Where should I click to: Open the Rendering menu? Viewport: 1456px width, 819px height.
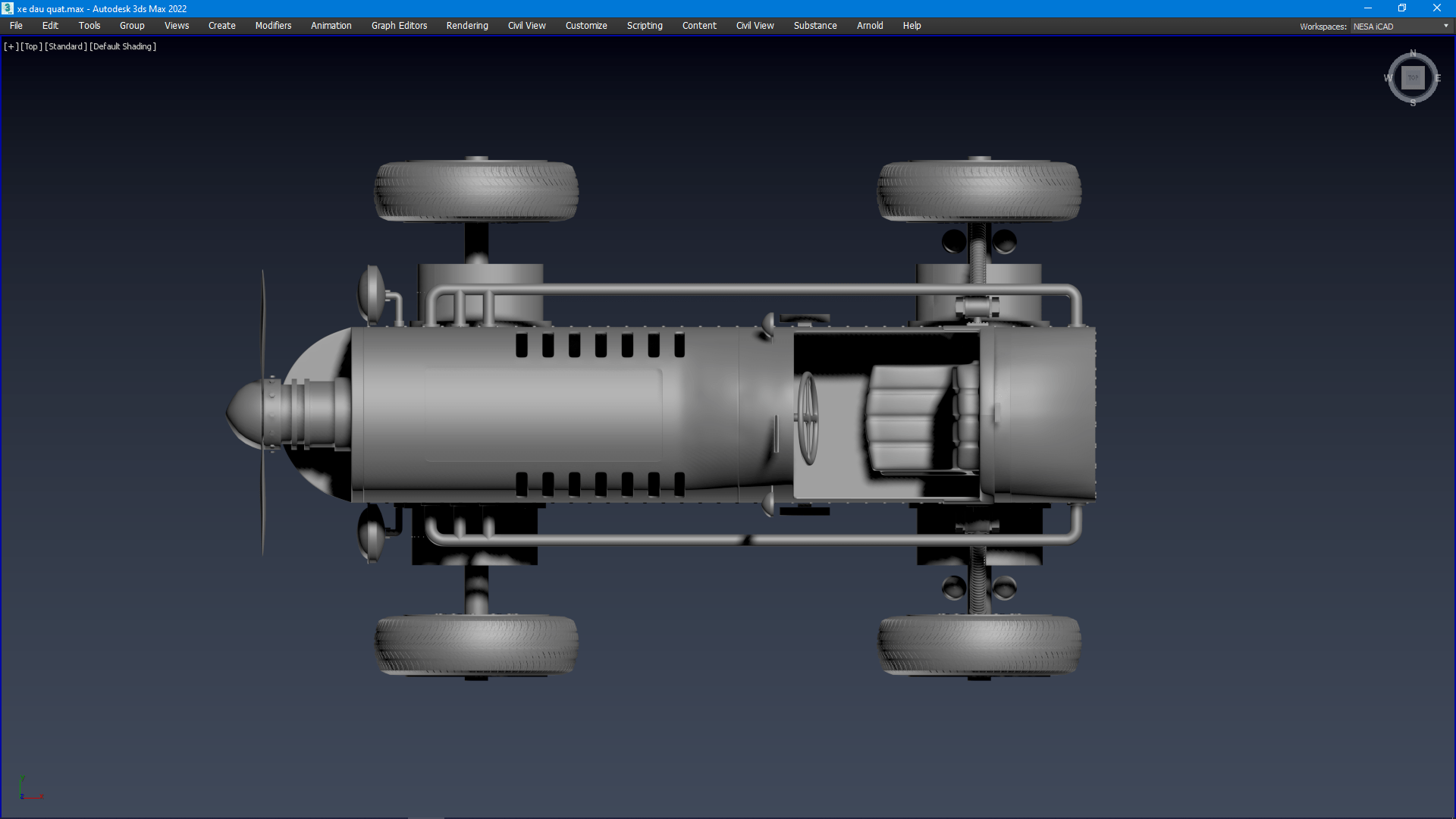pyautogui.click(x=467, y=26)
